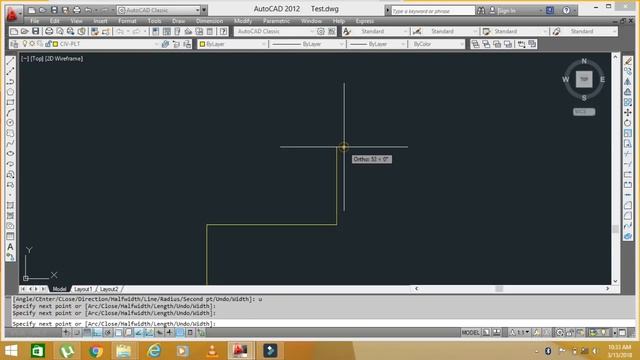640x360 pixels.
Task: Open AutoCAD Classic workspace dropdown in title bar
Action: [x=159, y=10]
